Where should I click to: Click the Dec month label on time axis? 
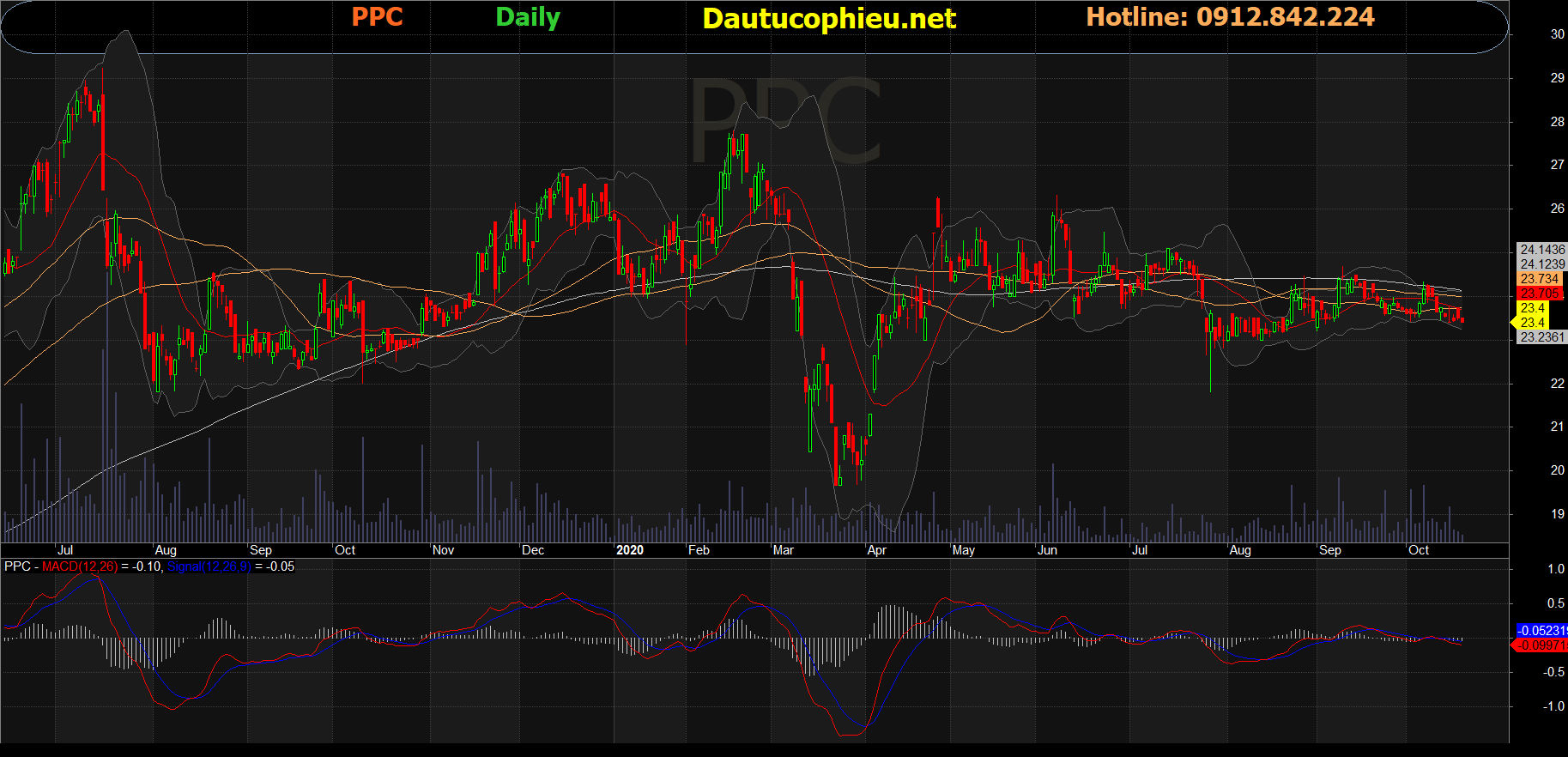(533, 550)
